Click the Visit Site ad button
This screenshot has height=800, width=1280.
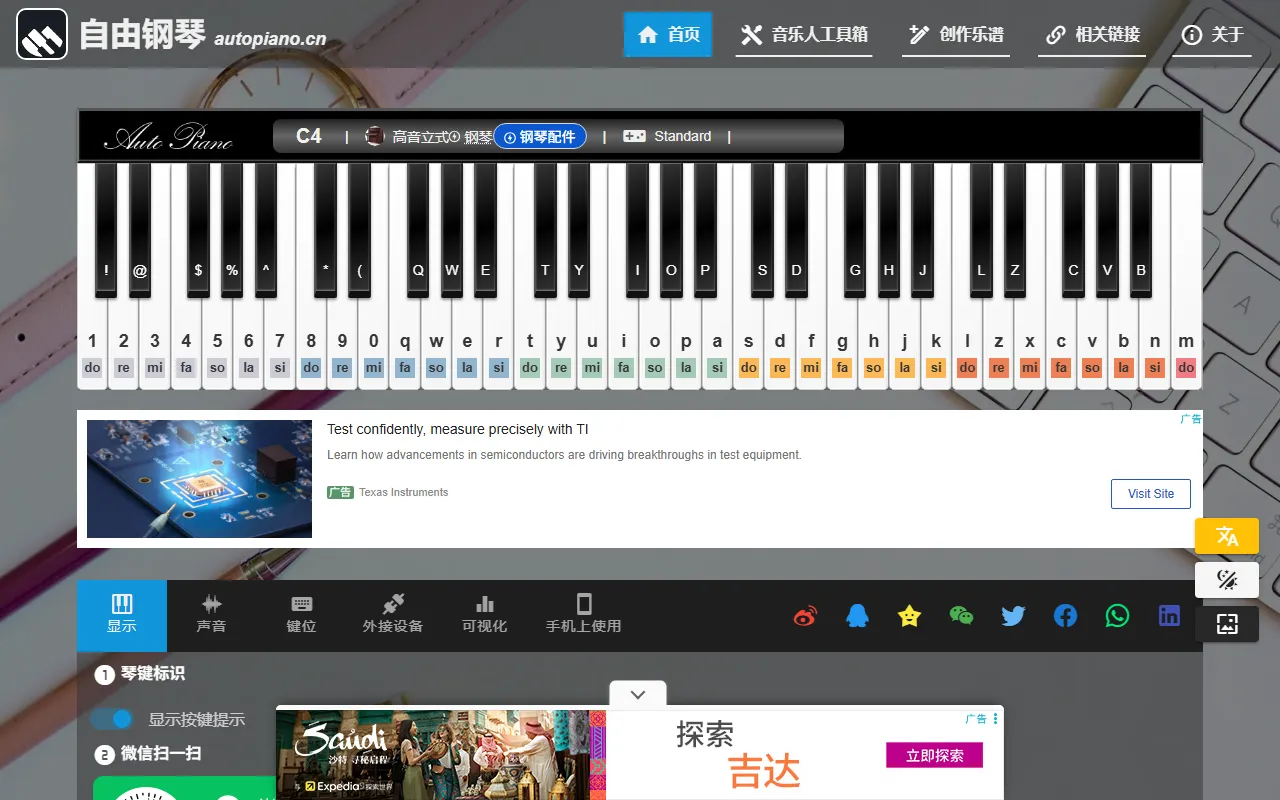(1150, 494)
